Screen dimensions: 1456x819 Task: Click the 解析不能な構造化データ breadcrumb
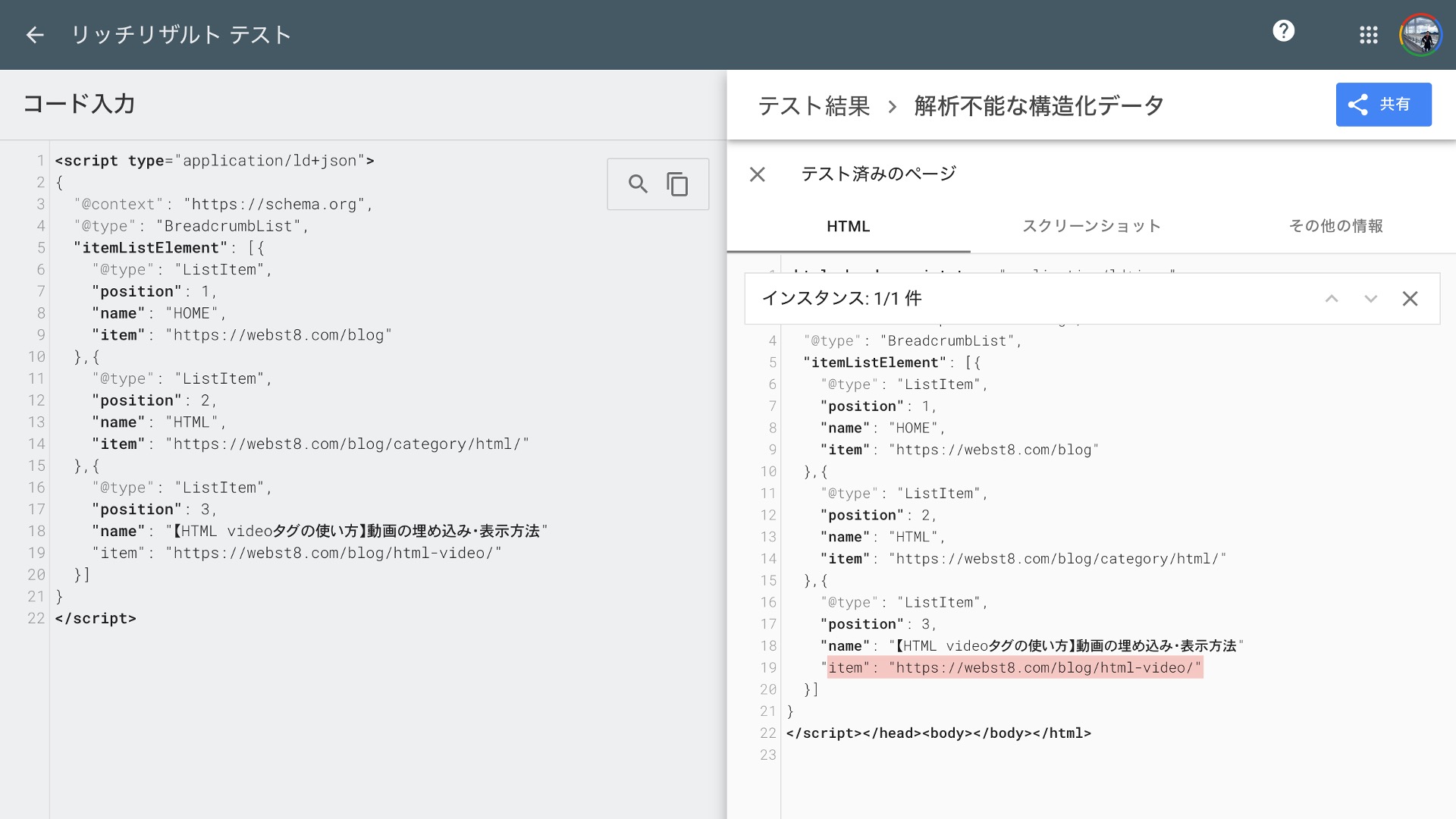click(1039, 105)
